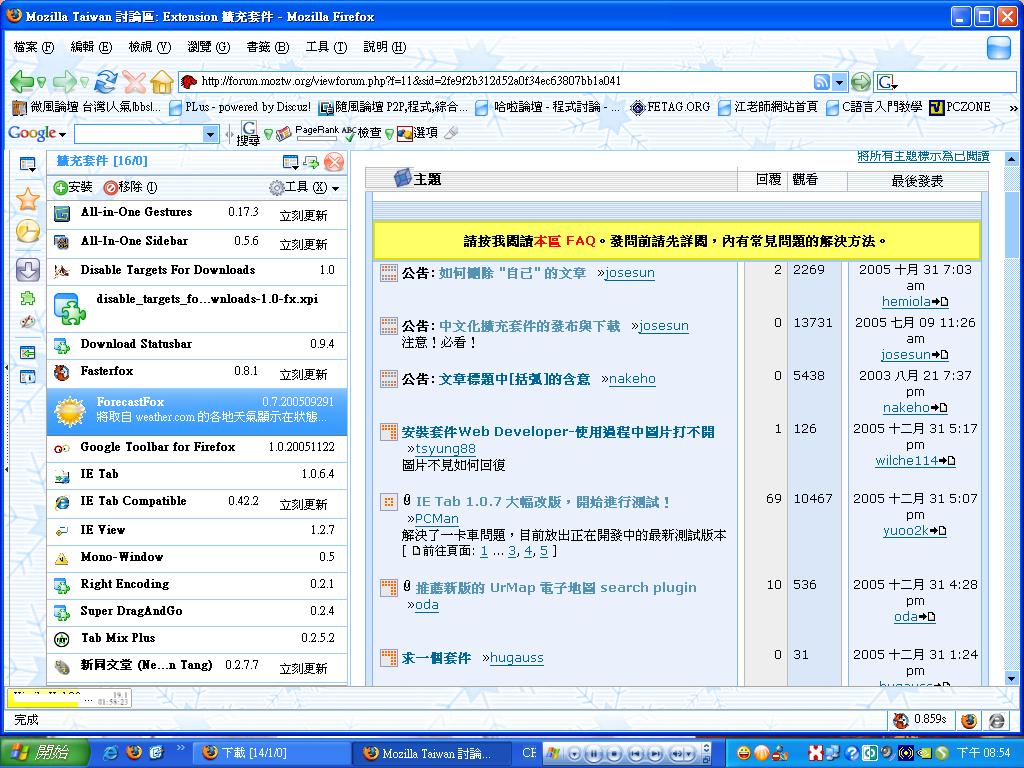Open the 檢視 View menu
The height and width of the screenshot is (768, 1024).
click(x=150, y=47)
